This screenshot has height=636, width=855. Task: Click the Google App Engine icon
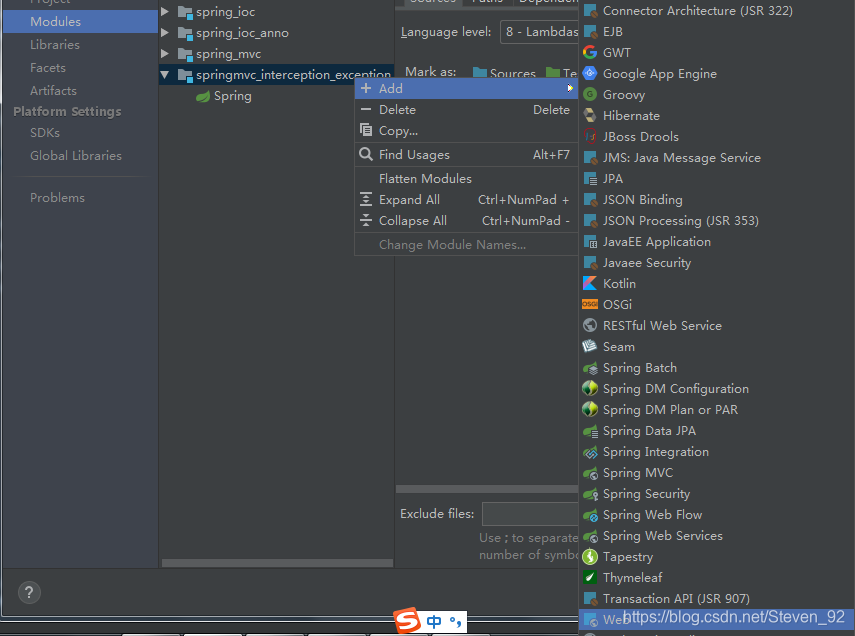pyautogui.click(x=590, y=74)
